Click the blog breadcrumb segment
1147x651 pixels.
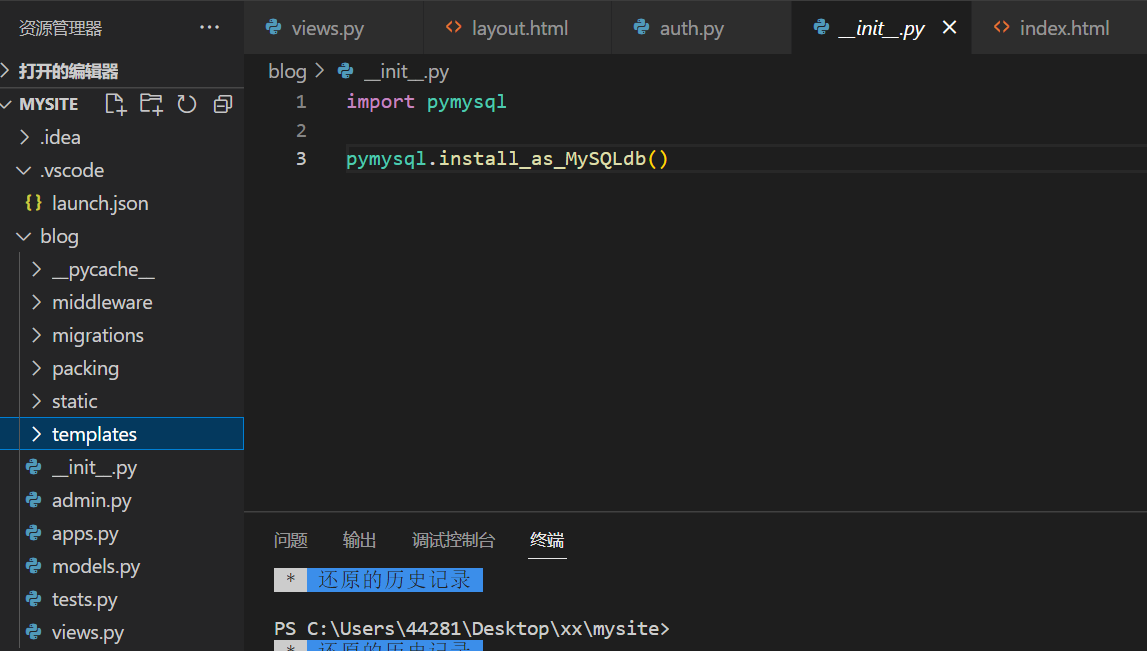287,71
